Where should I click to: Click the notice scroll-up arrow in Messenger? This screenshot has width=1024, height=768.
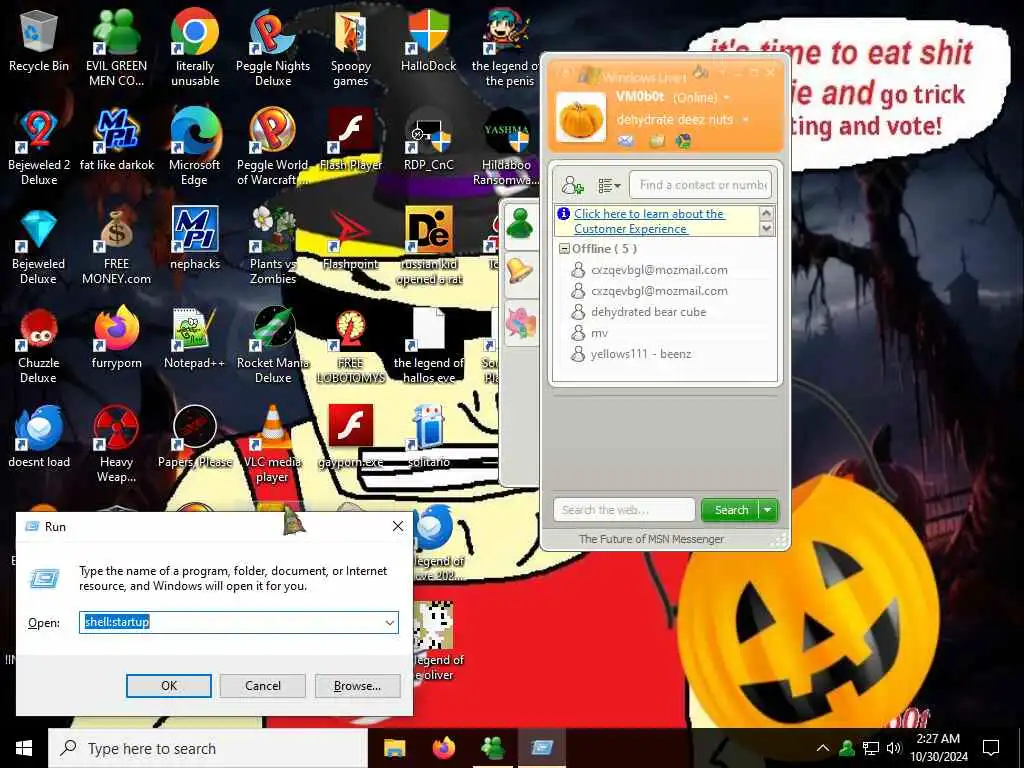pos(767,213)
